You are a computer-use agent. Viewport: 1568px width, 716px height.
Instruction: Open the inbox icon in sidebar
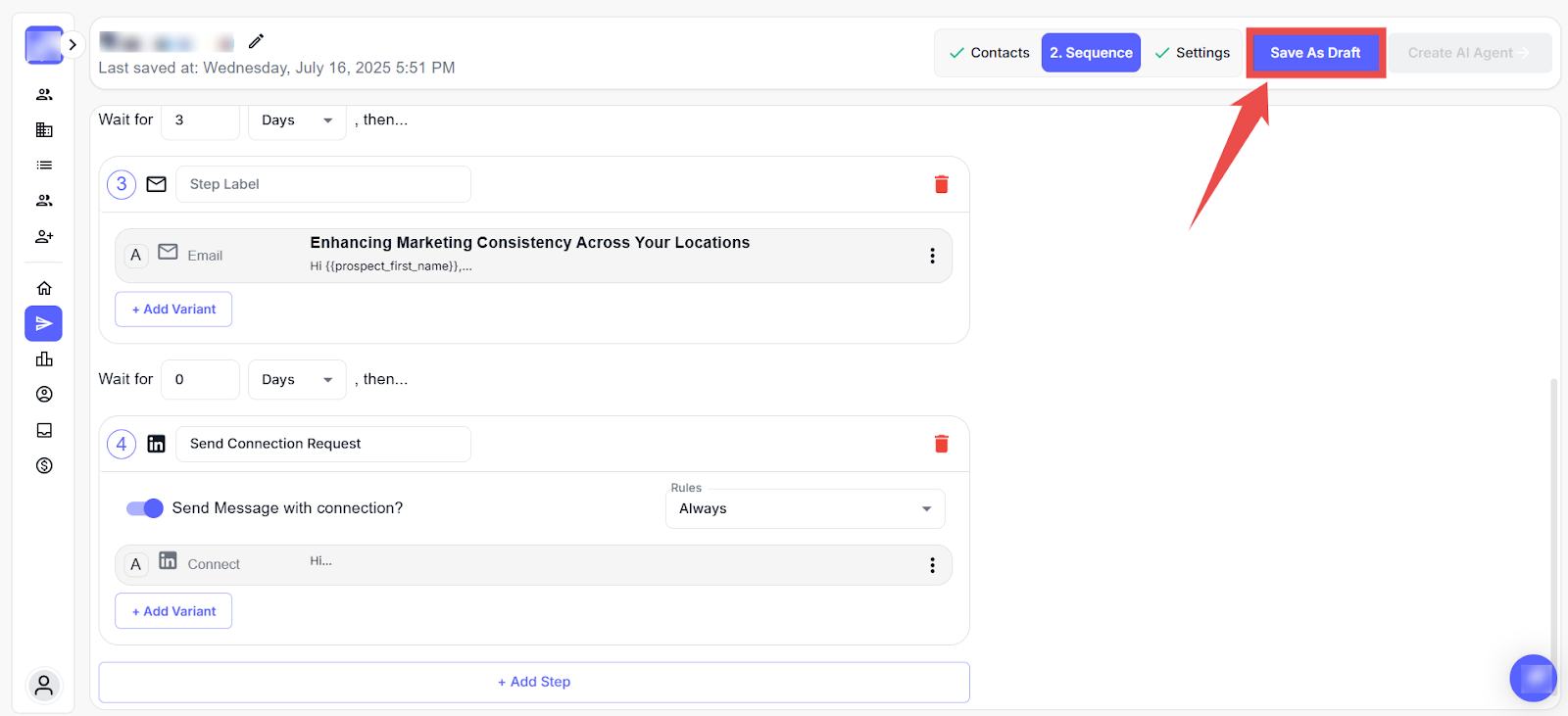pyautogui.click(x=44, y=430)
